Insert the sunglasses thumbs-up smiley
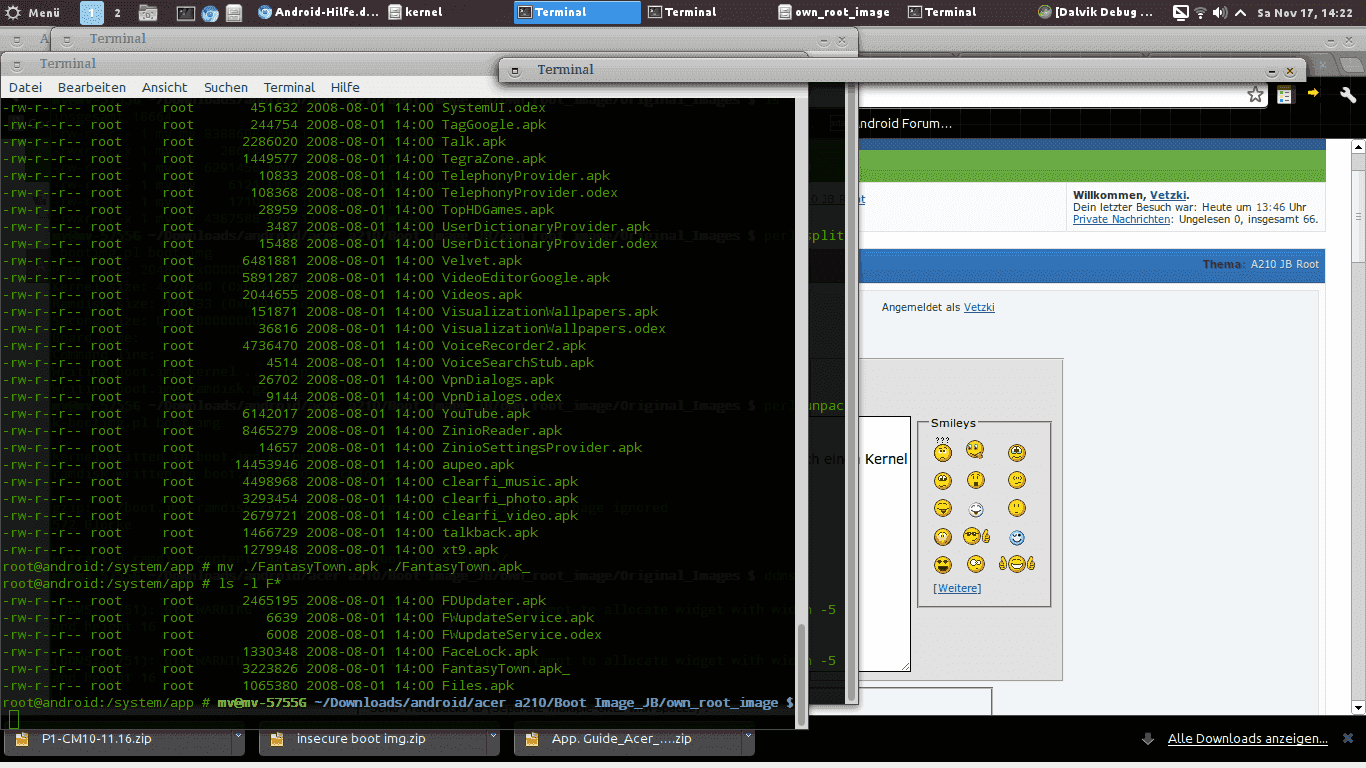 coord(977,537)
